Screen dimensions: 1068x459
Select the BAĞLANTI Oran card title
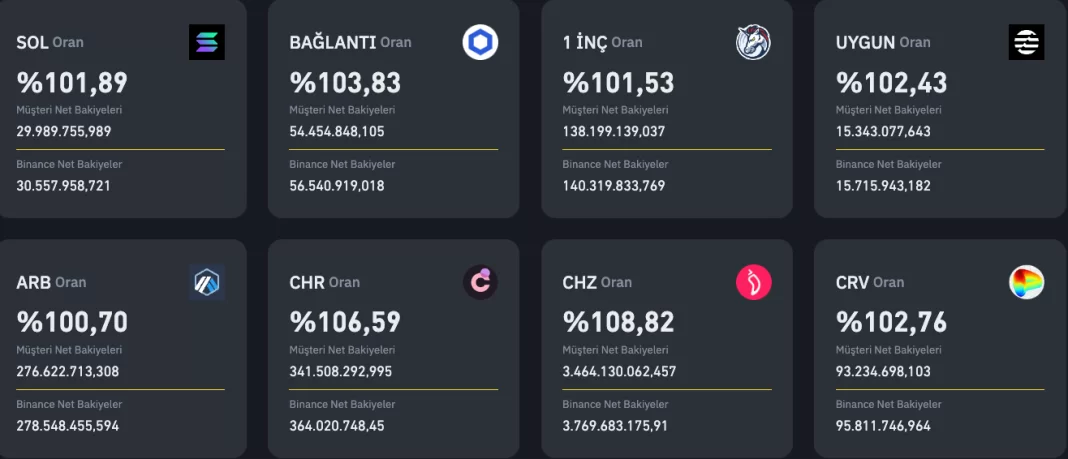point(350,42)
